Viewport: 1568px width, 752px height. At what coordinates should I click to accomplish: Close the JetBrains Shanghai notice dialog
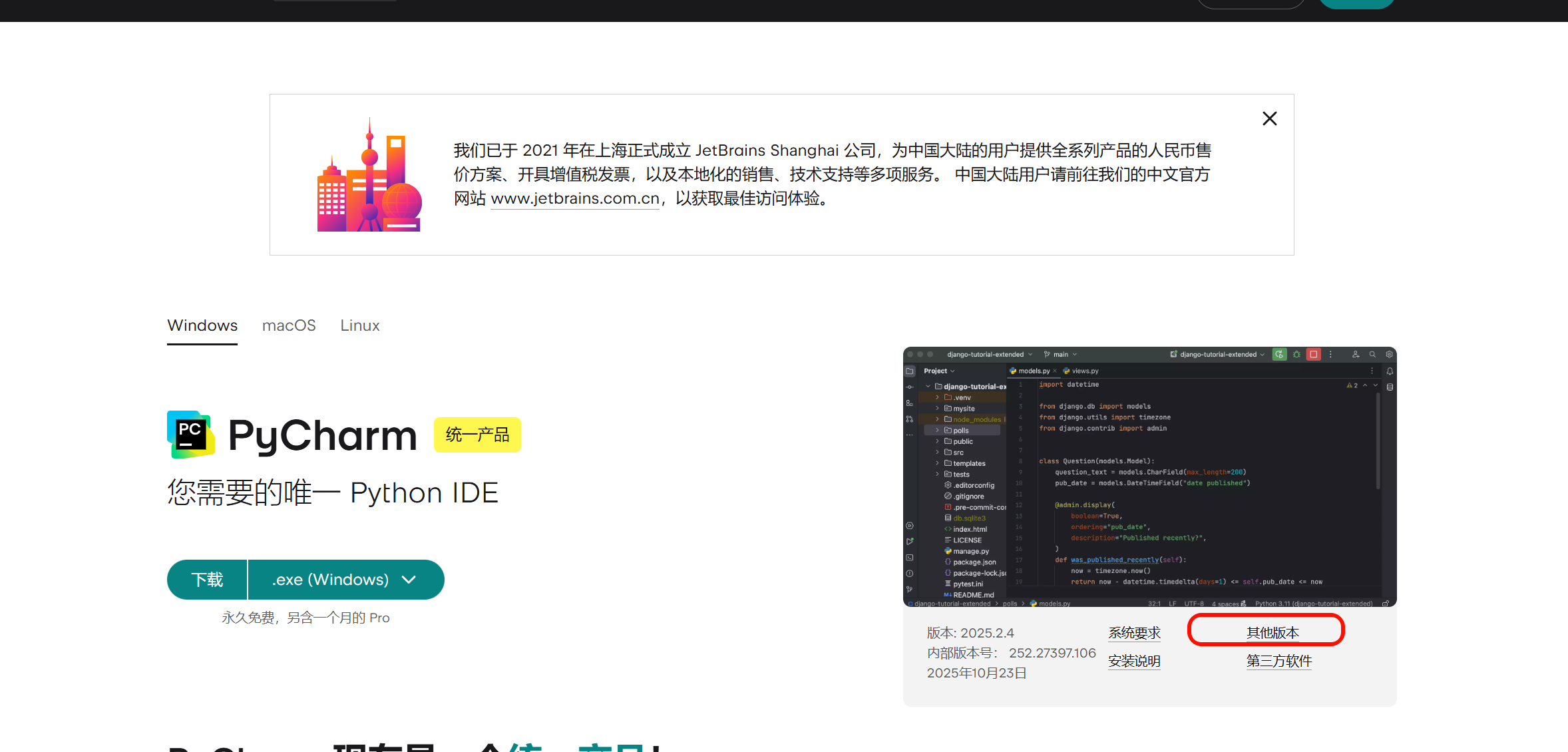click(x=1269, y=118)
